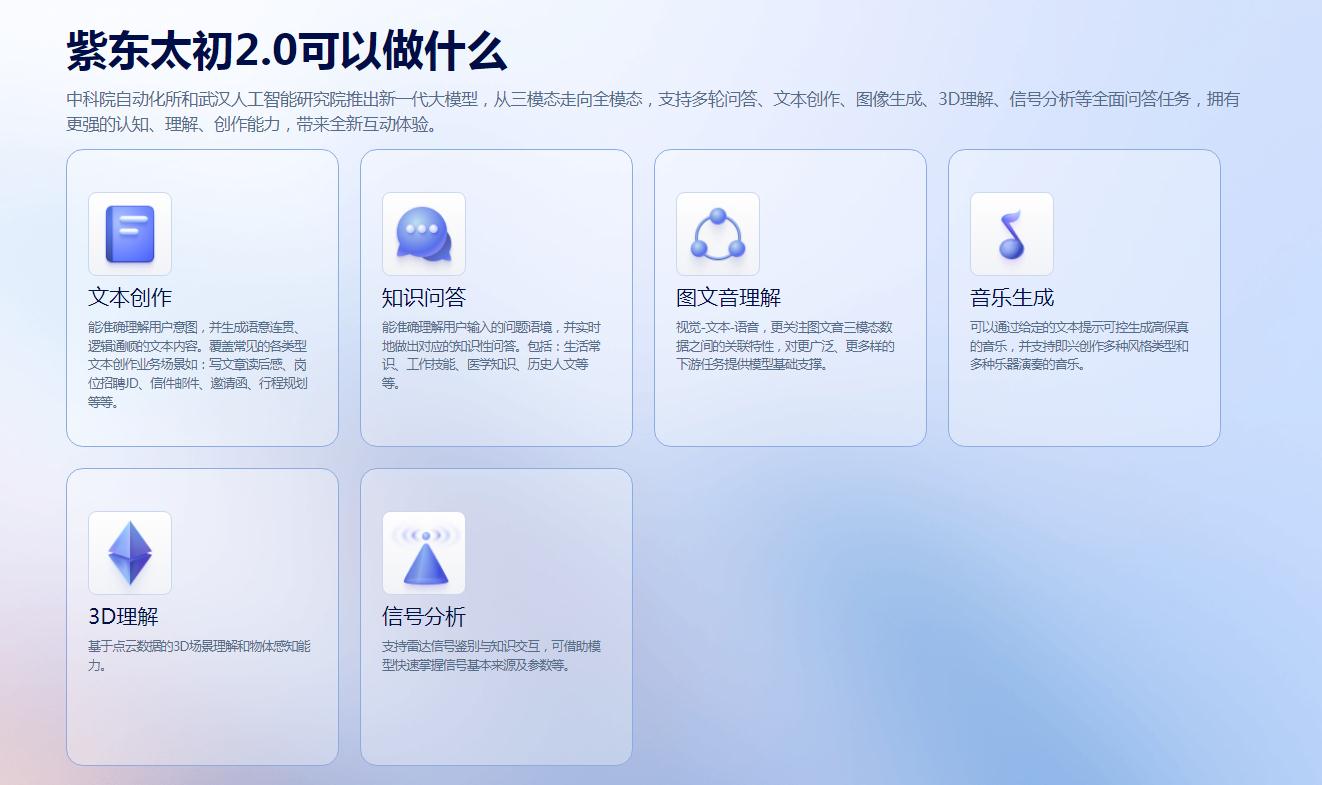Viewport: 1322px width, 785px height.
Task: Click the 音乐生成 music note icon
Action: pyautogui.click(x=1012, y=234)
